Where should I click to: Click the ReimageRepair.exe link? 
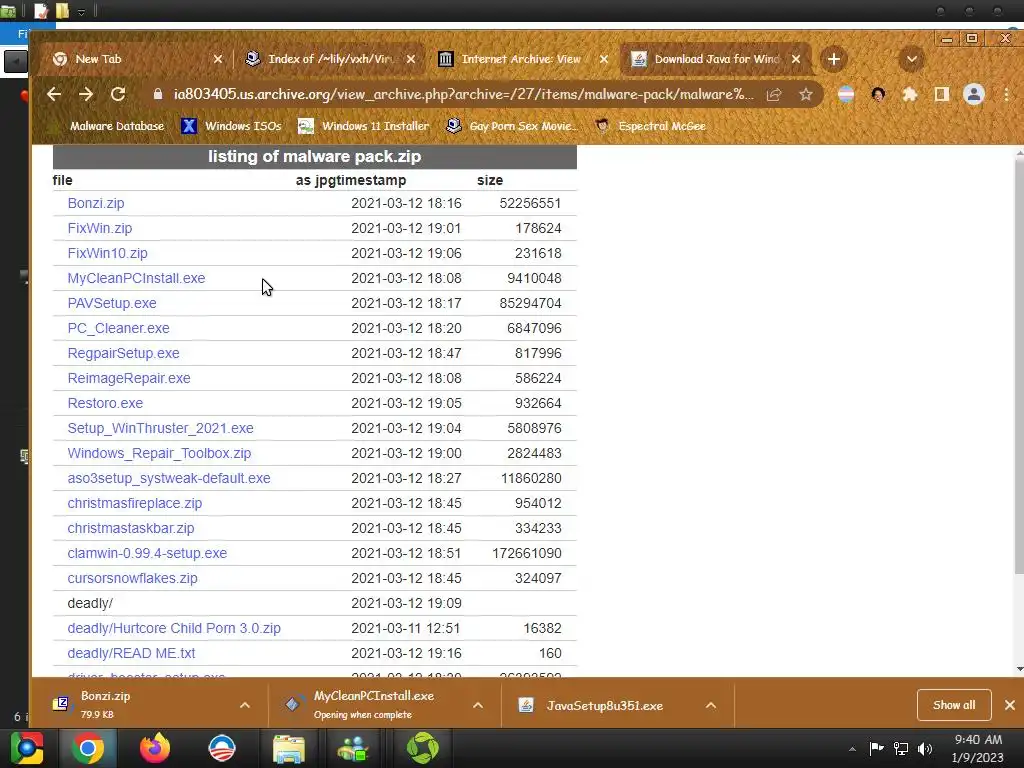129,378
